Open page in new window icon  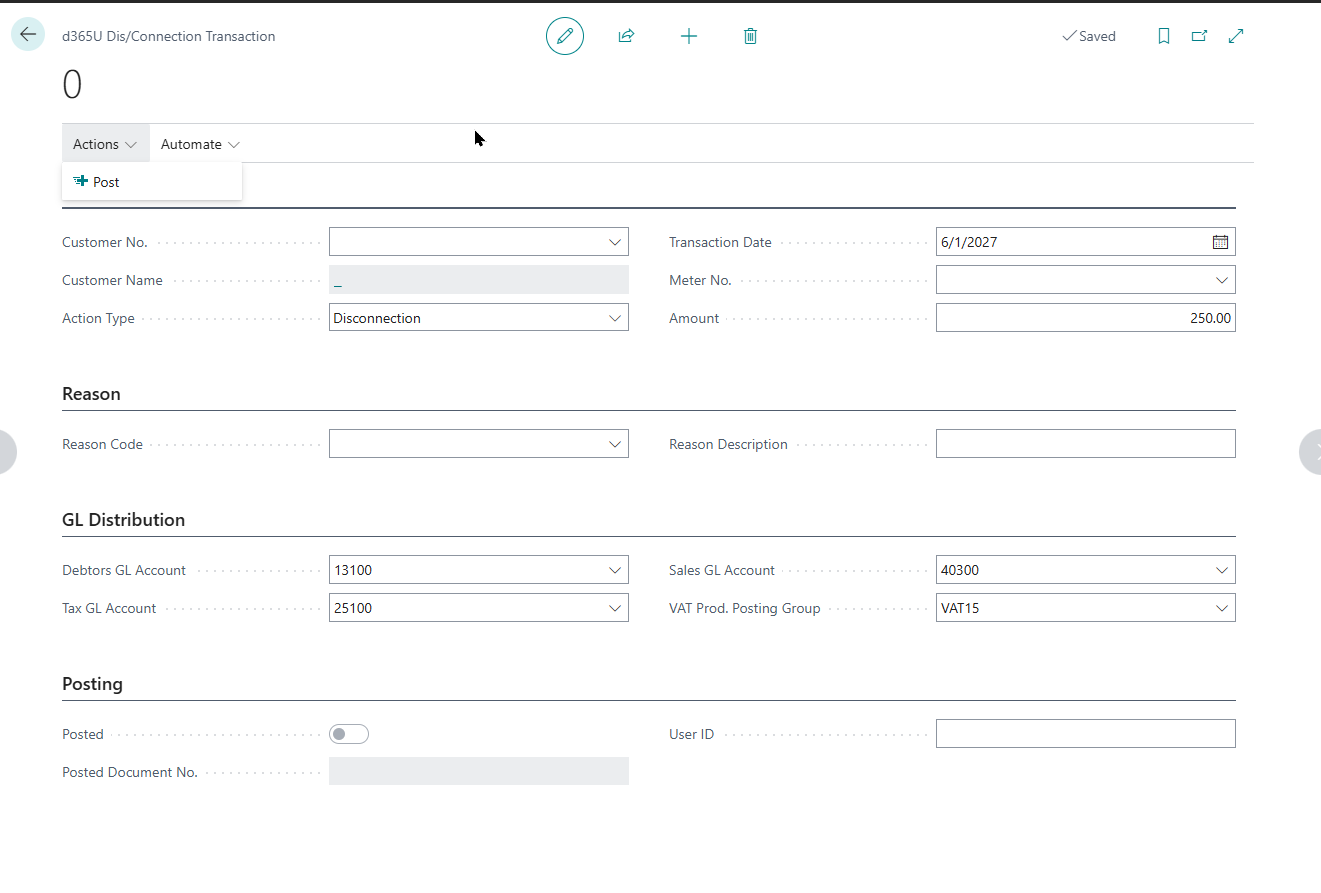coord(1200,36)
